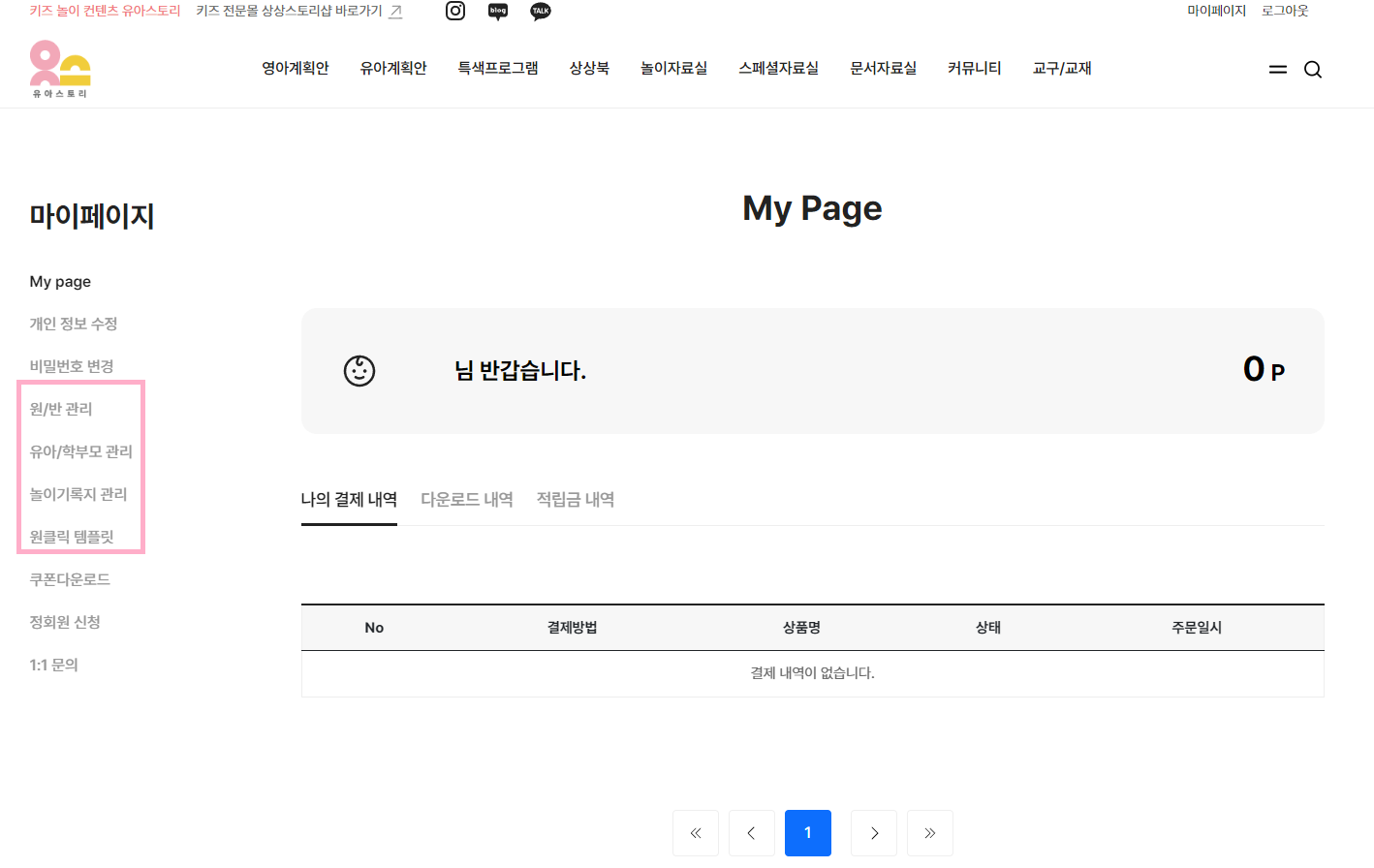Click the 유아스토리 logo

tap(60, 69)
